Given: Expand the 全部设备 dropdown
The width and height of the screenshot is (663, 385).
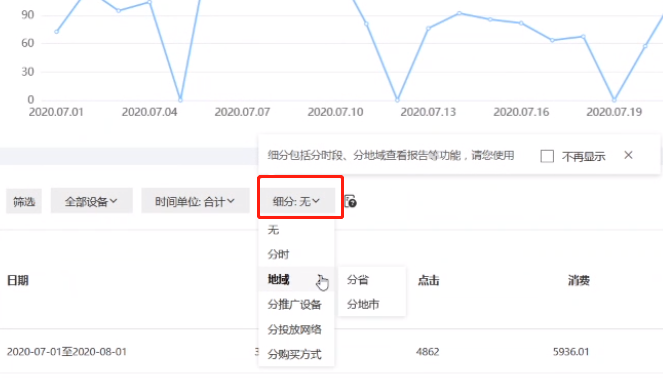Looking at the screenshot, I should (91, 201).
